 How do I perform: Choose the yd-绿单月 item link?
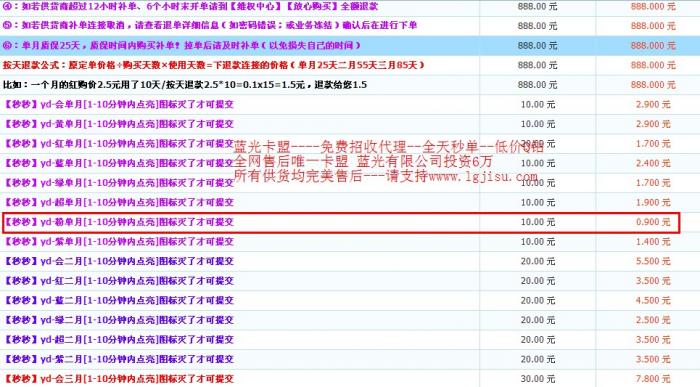(x=119, y=183)
